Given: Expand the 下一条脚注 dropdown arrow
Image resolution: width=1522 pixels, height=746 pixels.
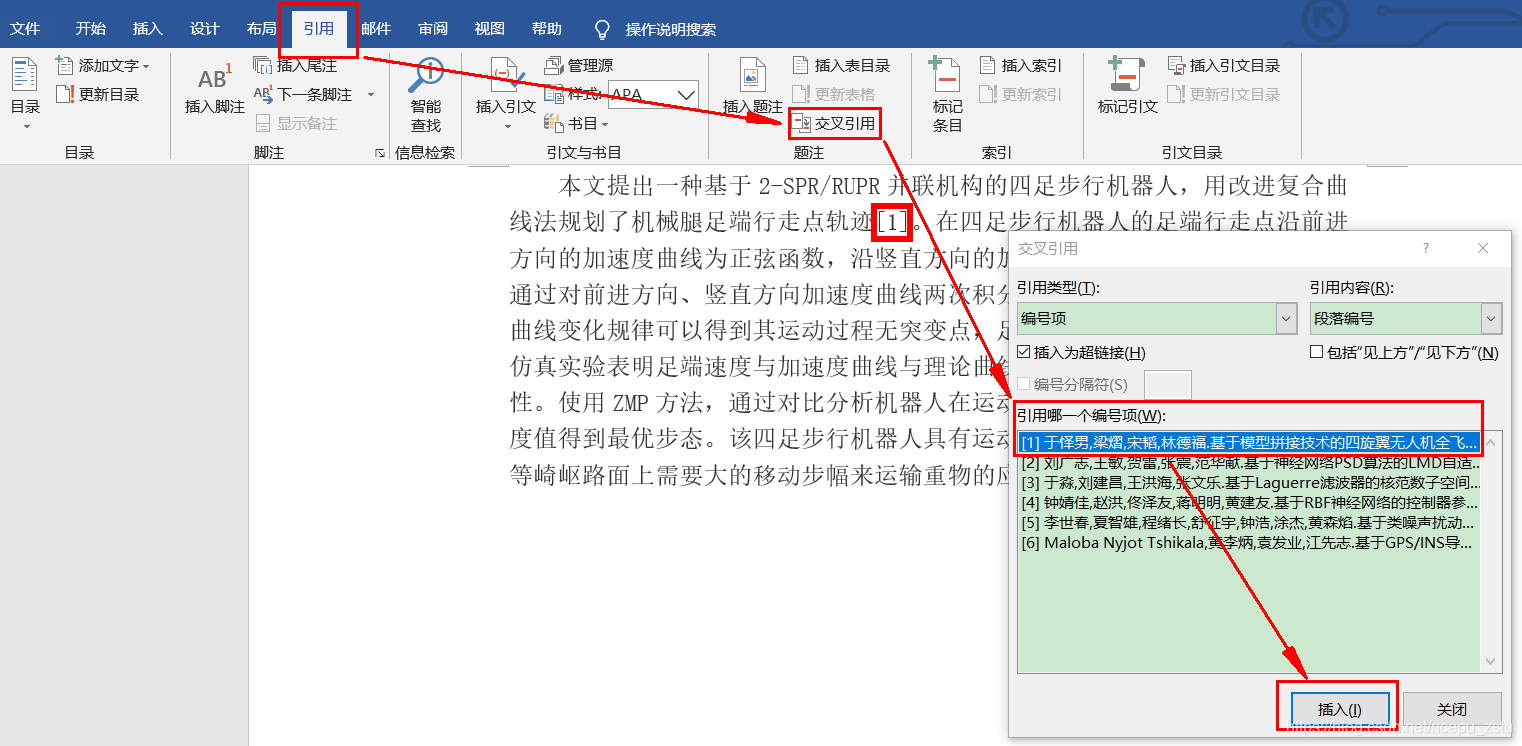Looking at the screenshot, I should click(x=370, y=94).
